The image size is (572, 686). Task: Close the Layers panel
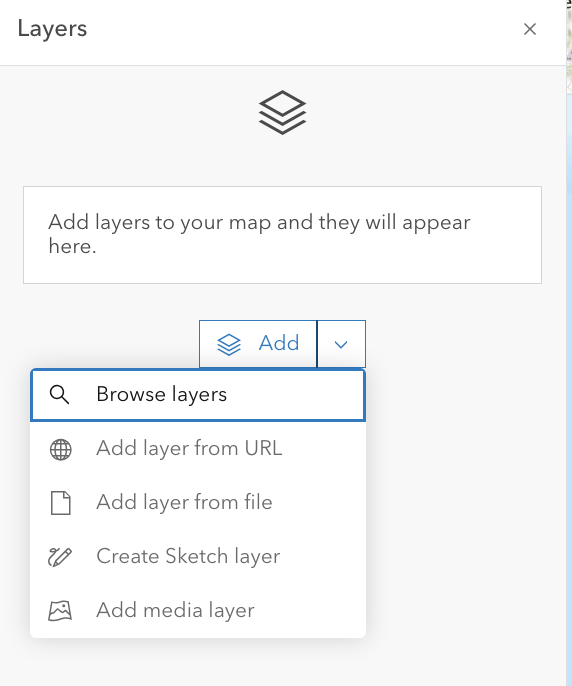pyautogui.click(x=530, y=29)
